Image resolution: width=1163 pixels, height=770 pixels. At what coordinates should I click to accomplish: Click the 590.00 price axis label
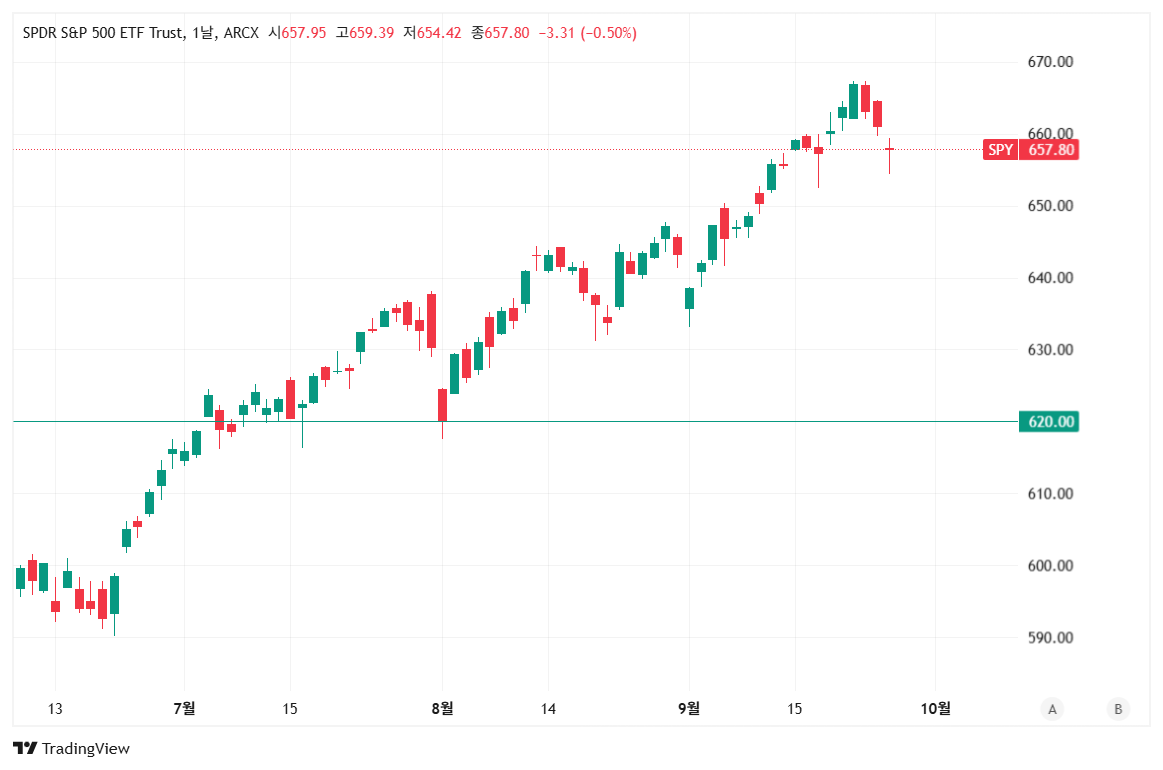1050,638
